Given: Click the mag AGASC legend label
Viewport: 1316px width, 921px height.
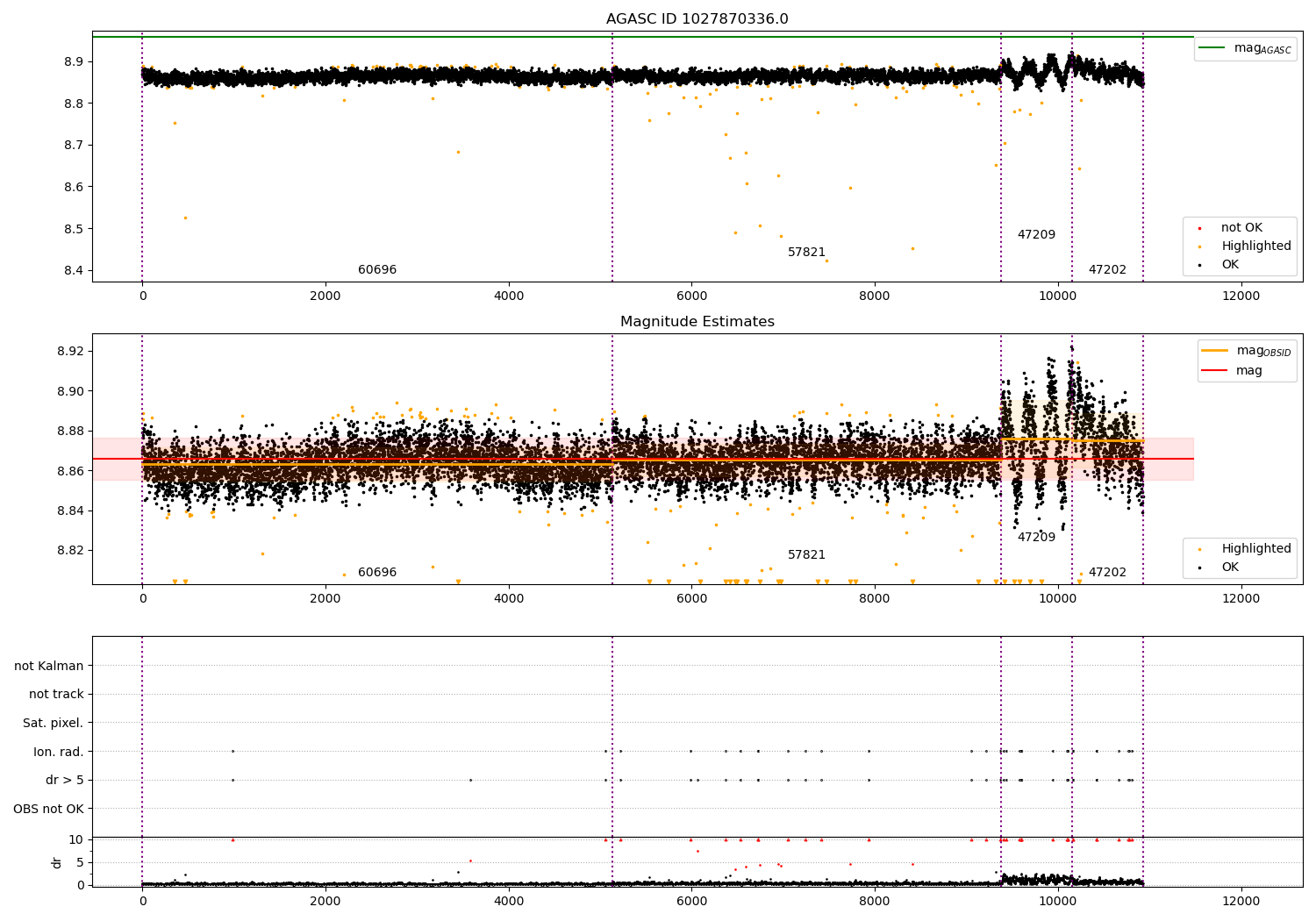Looking at the screenshot, I should (x=1262, y=48).
